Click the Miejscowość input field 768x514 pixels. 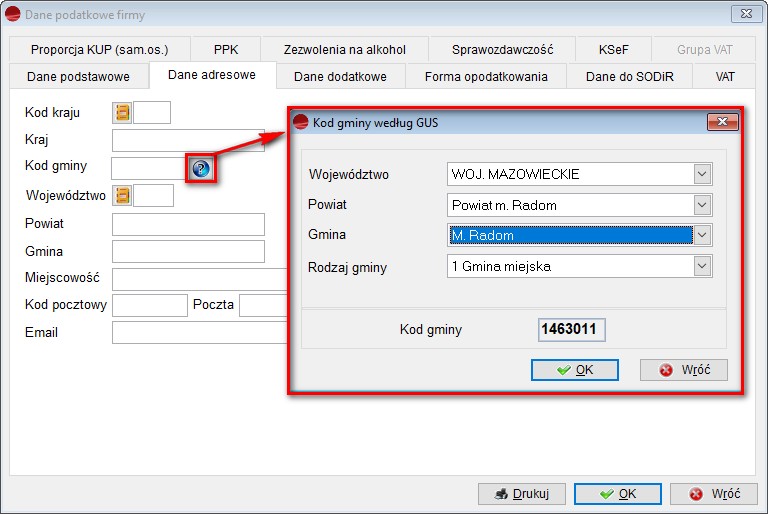200,279
